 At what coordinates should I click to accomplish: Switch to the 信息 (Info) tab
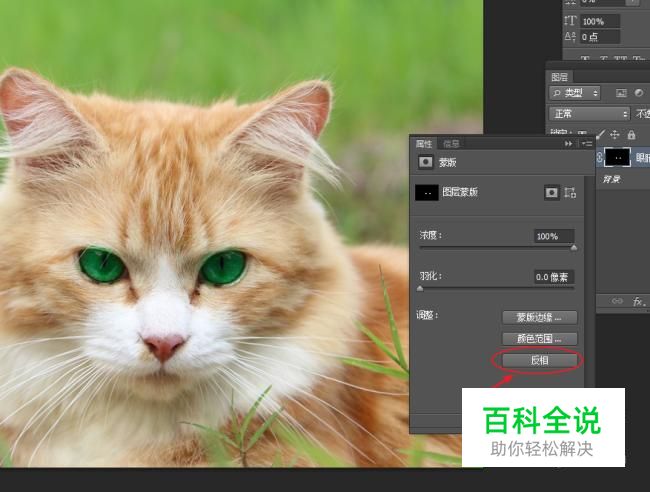click(451, 144)
